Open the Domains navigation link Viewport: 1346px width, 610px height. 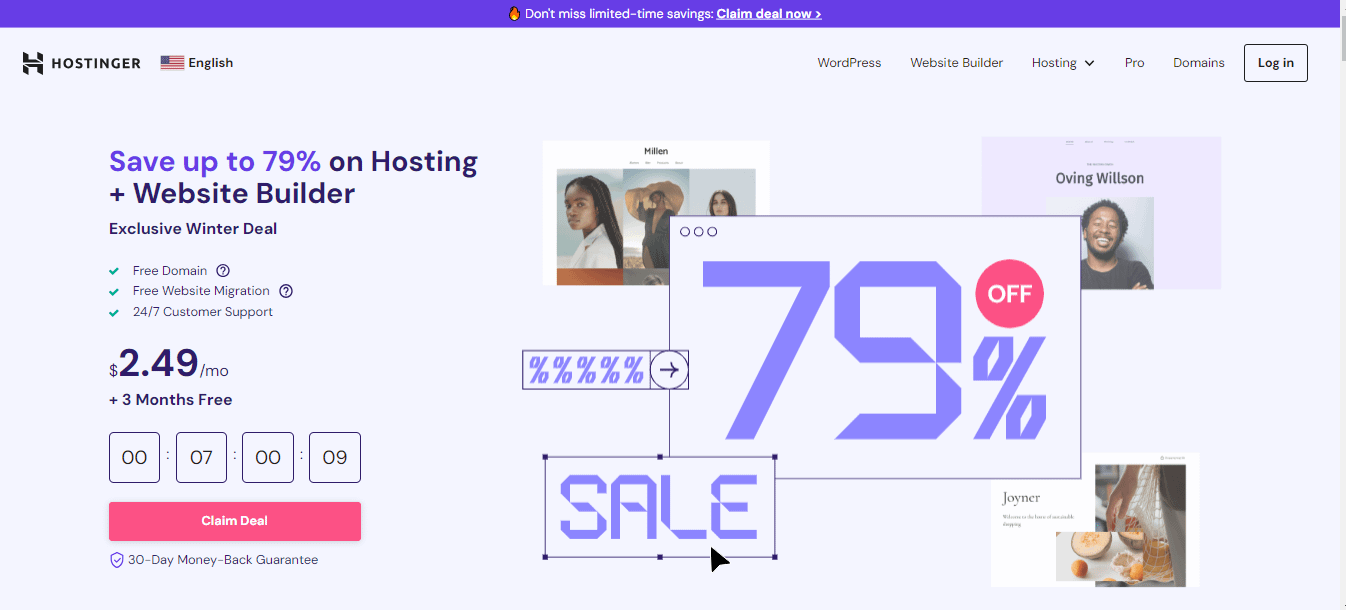(1198, 63)
